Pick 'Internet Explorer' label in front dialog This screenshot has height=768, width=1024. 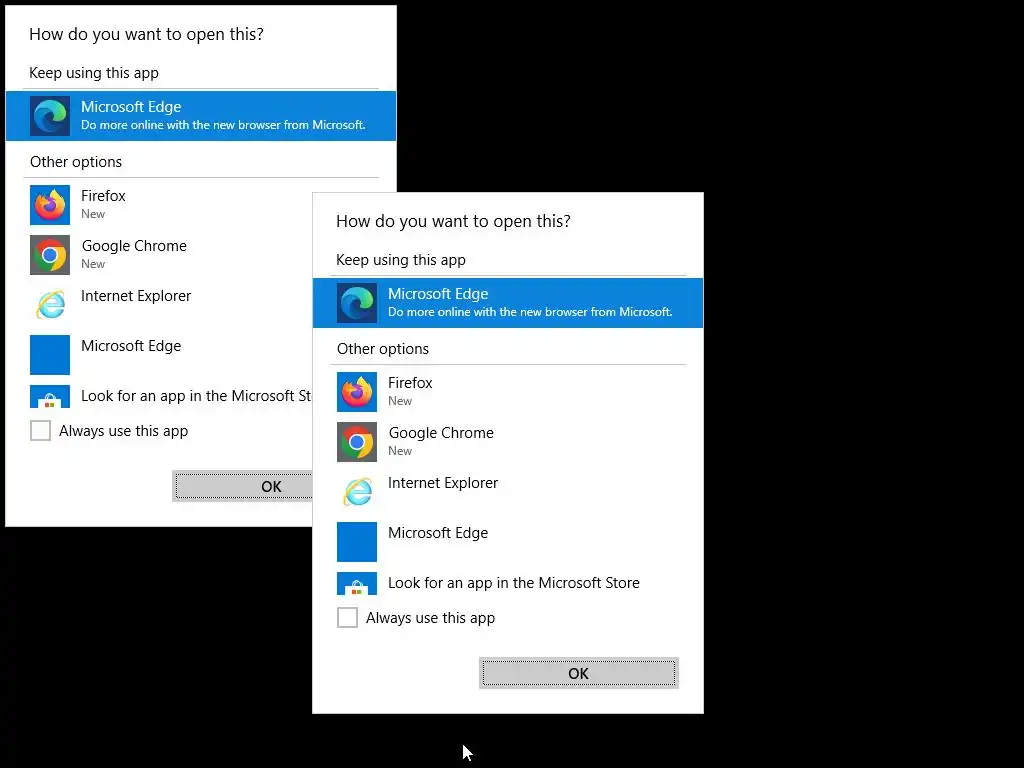point(443,483)
